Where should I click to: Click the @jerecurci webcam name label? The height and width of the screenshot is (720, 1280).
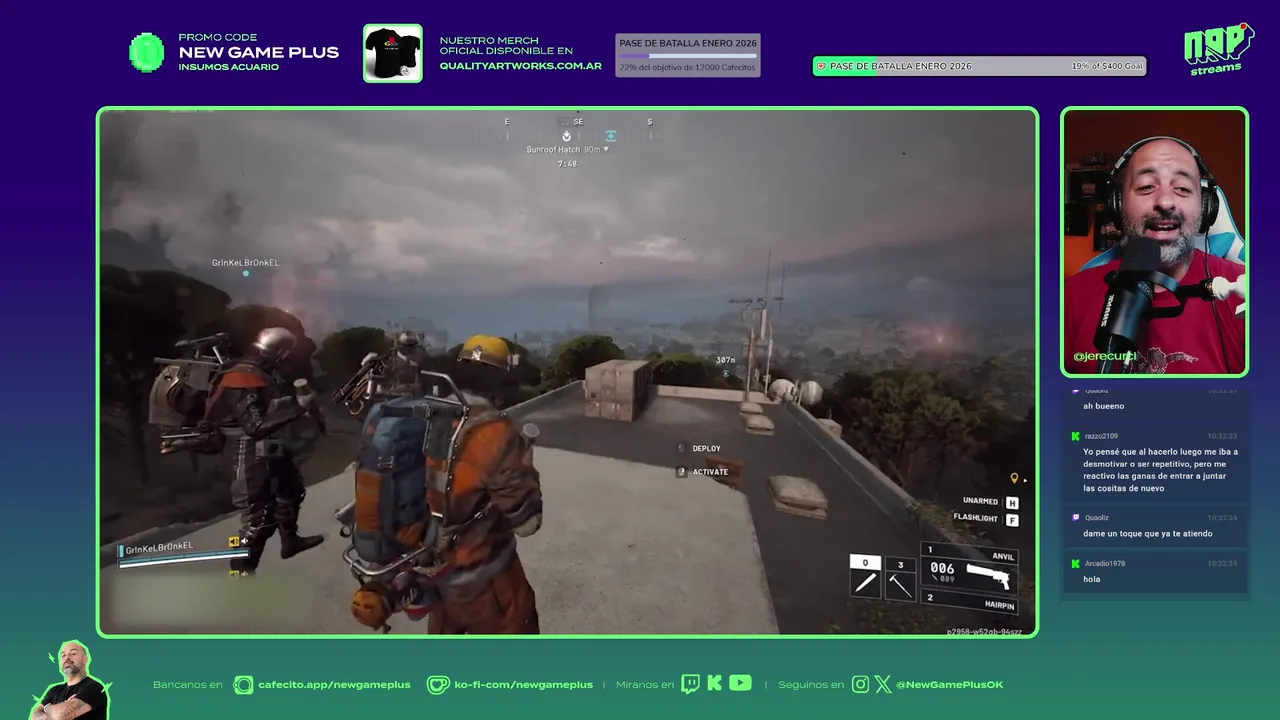(x=1105, y=356)
